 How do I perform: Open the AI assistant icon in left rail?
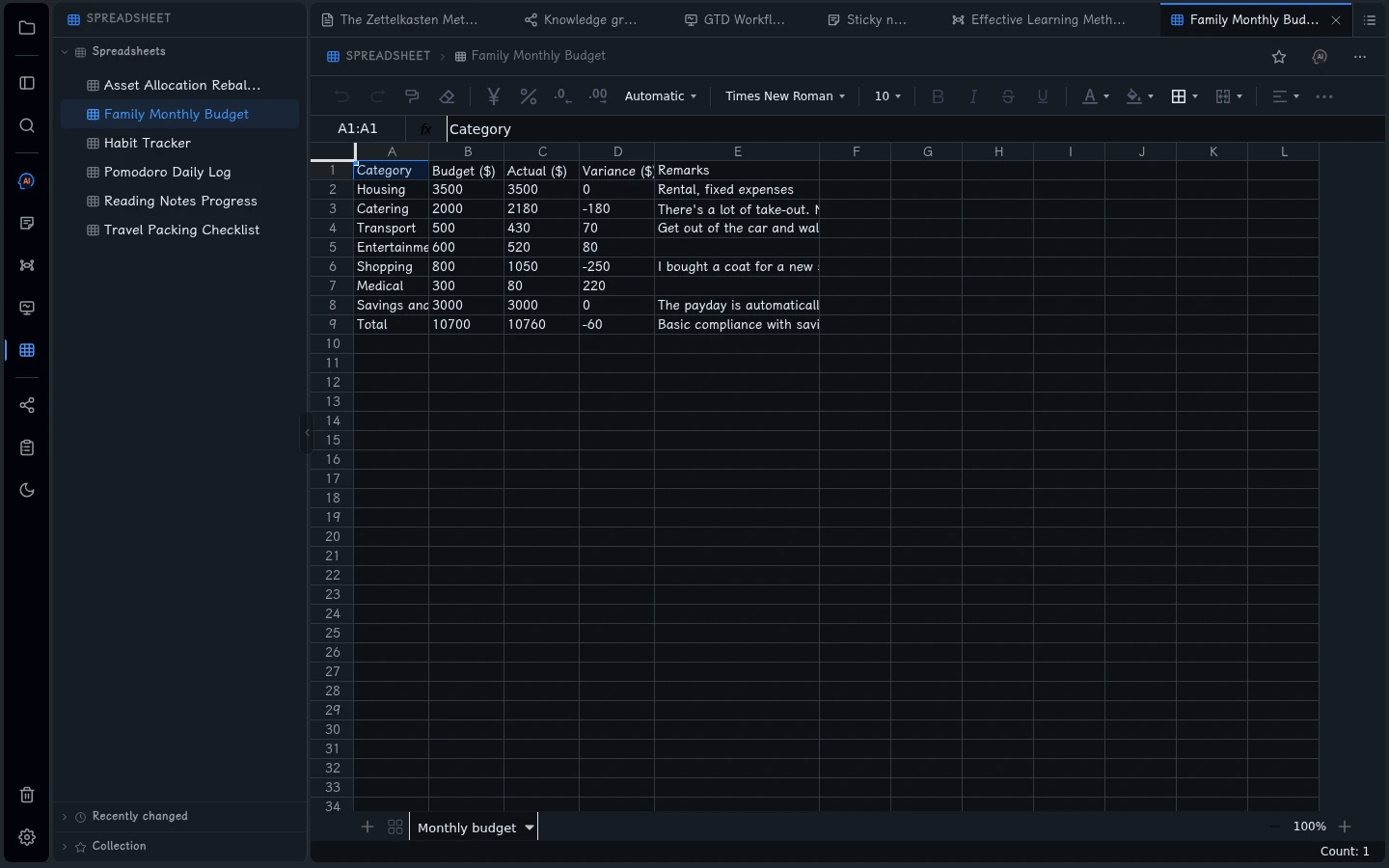pyautogui.click(x=27, y=181)
